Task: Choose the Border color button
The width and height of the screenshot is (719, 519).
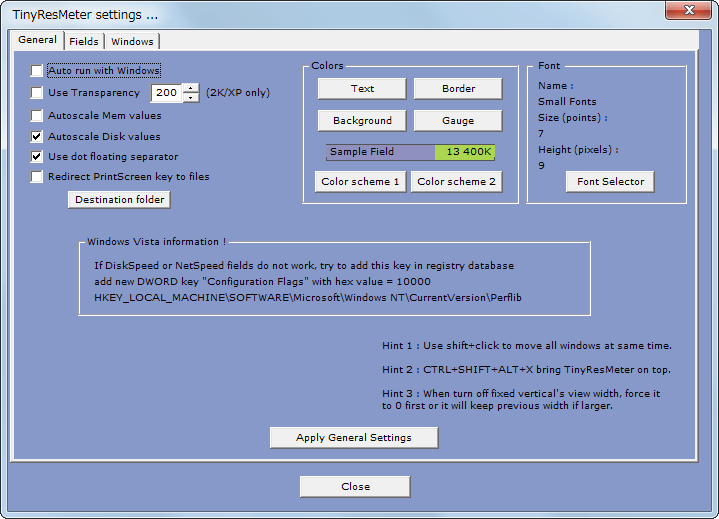Action: pyautogui.click(x=458, y=88)
